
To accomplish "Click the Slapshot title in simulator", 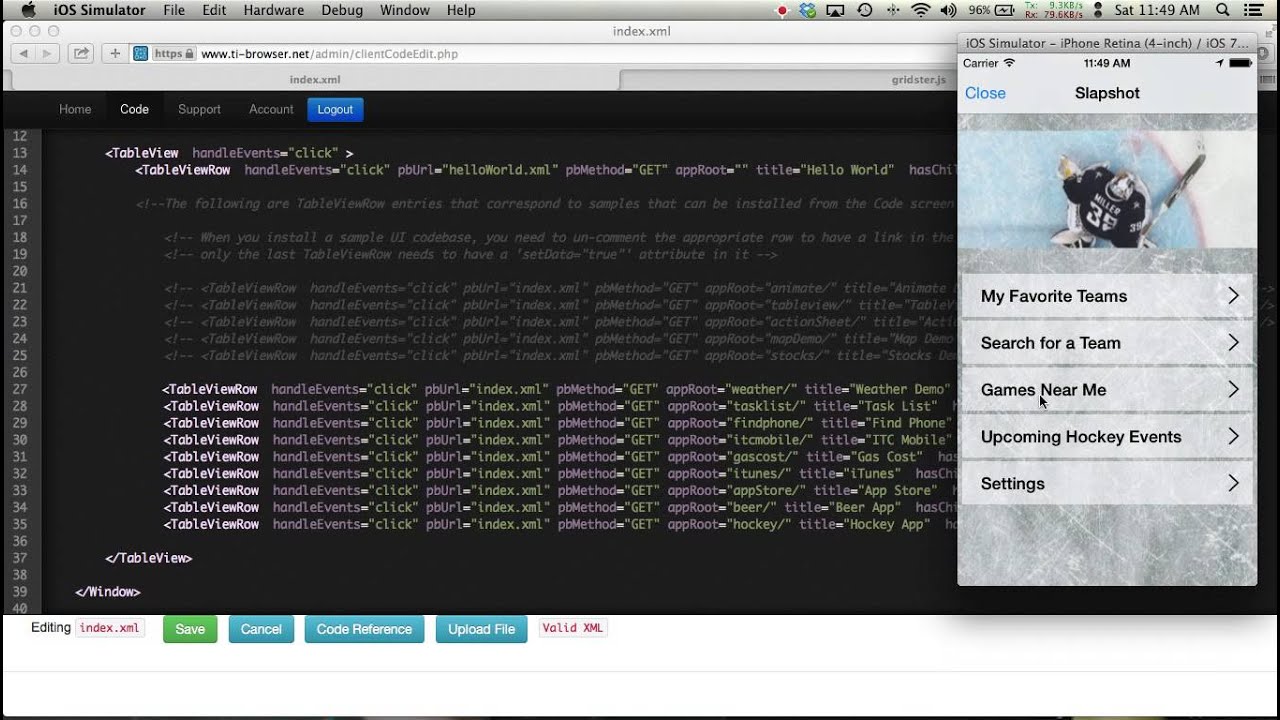I will pos(1107,93).
